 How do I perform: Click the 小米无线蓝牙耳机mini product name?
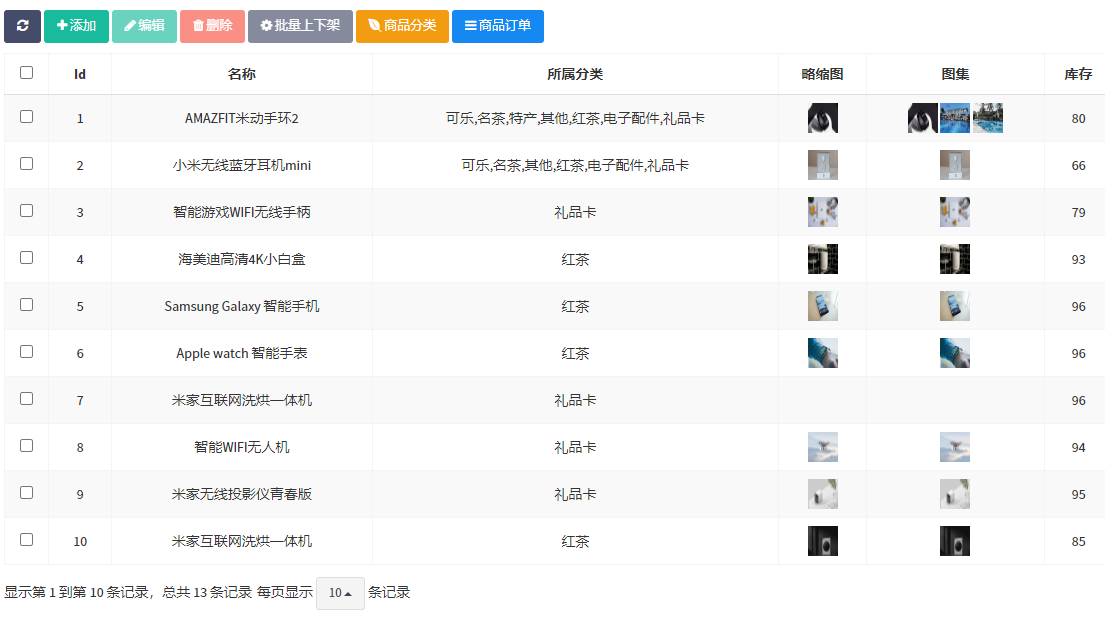(x=241, y=165)
